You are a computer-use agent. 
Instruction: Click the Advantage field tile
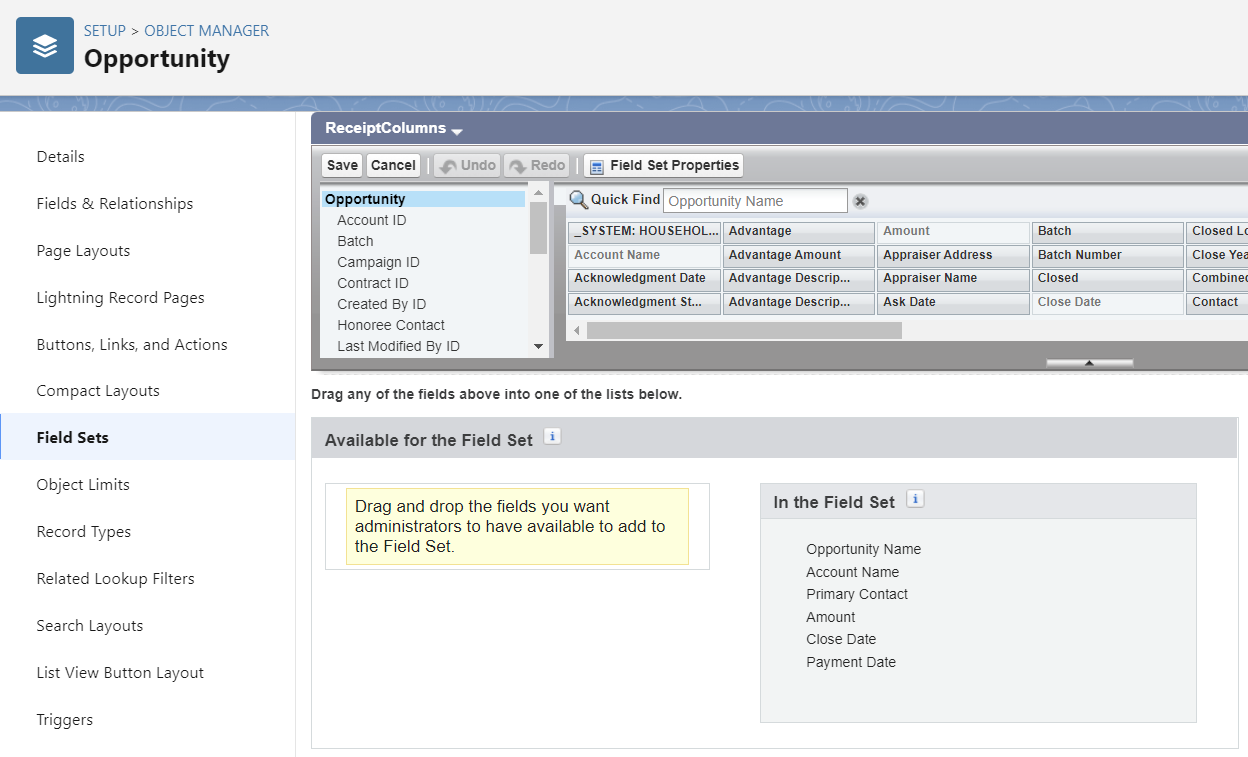(x=798, y=232)
